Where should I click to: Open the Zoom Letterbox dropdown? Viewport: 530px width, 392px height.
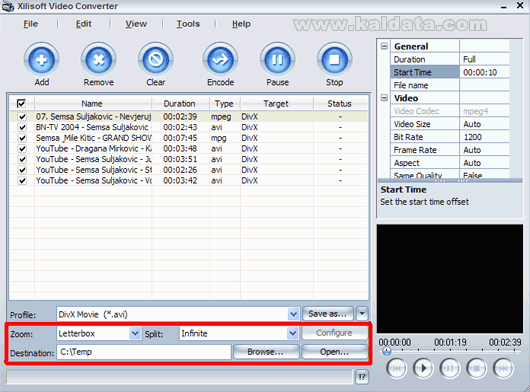(135, 334)
